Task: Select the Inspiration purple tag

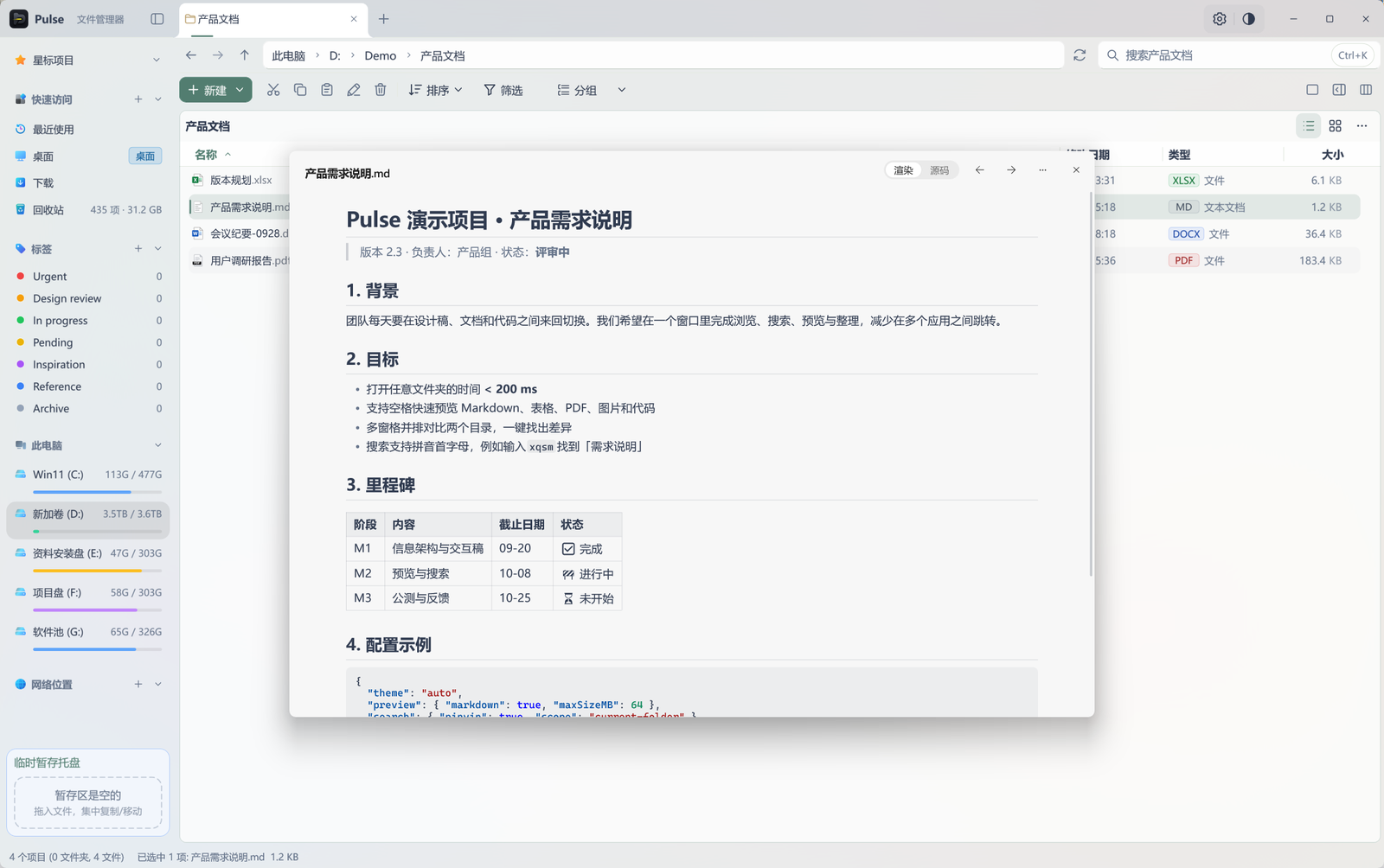Action: tap(88, 365)
